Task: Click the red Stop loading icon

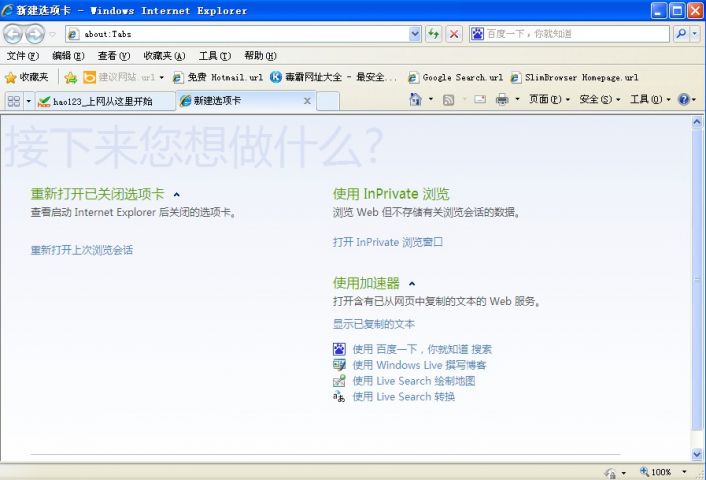Action: tap(454, 34)
